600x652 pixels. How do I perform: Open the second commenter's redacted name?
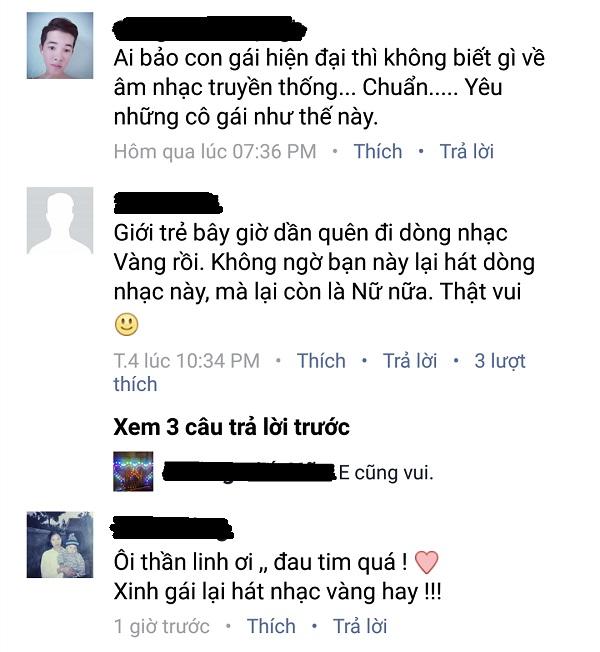(x=168, y=203)
